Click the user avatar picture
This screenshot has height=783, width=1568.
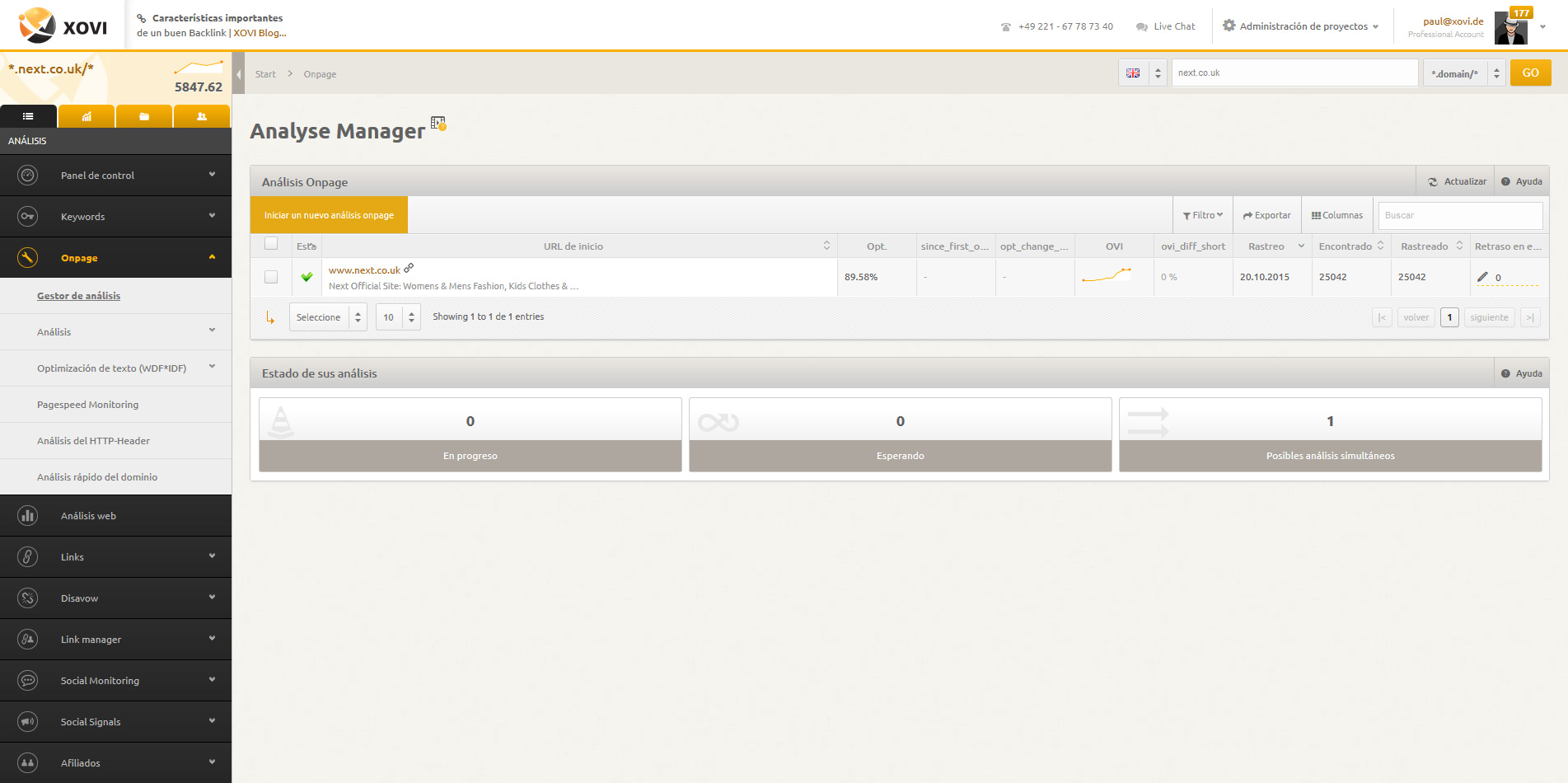(1510, 27)
